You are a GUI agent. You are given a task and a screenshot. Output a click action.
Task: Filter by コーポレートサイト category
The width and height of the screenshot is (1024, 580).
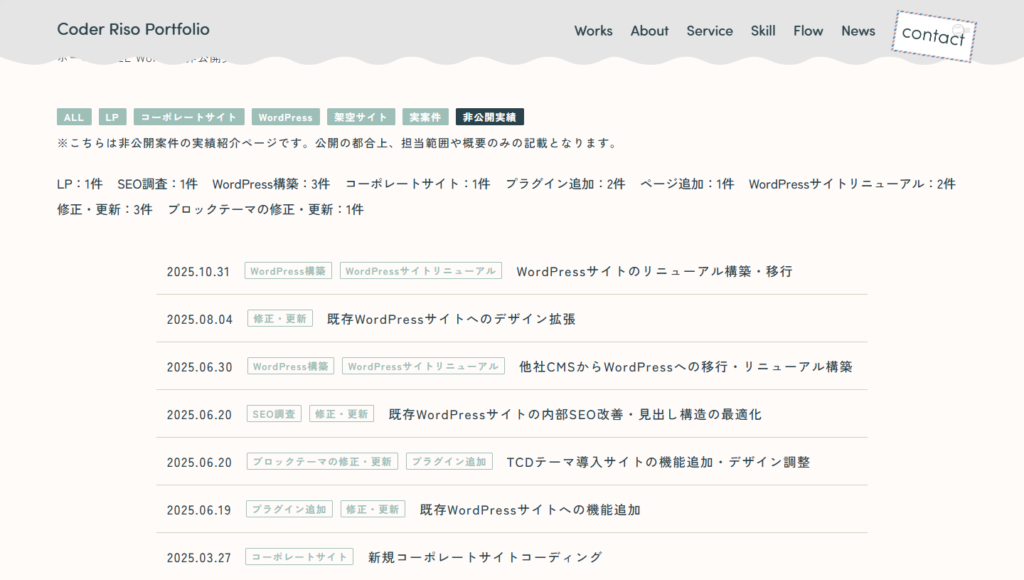pos(189,116)
